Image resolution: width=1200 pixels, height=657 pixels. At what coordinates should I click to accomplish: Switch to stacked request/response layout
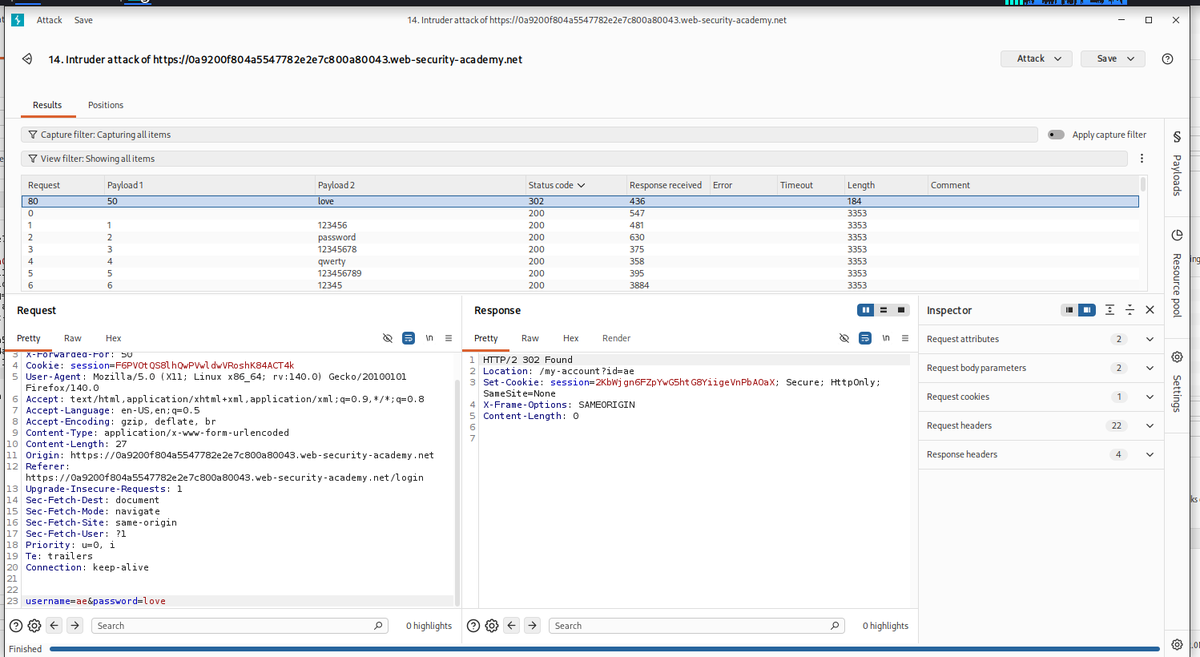tap(884, 310)
